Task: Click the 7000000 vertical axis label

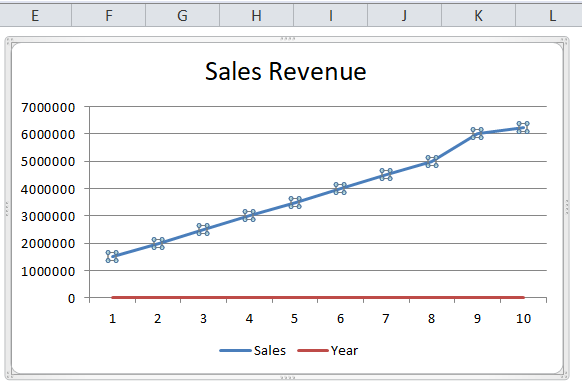Action: coord(48,107)
